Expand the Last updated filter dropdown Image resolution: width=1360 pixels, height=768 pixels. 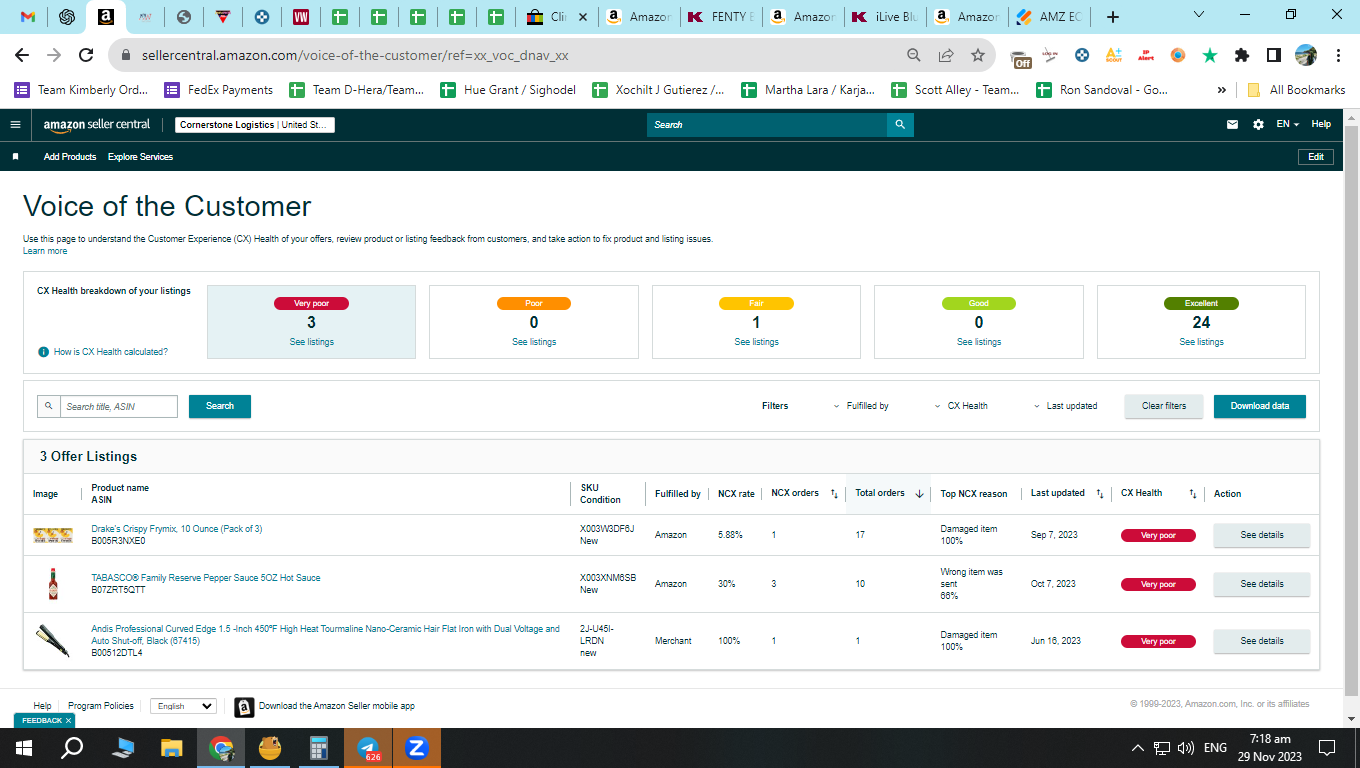click(x=1066, y=406)
